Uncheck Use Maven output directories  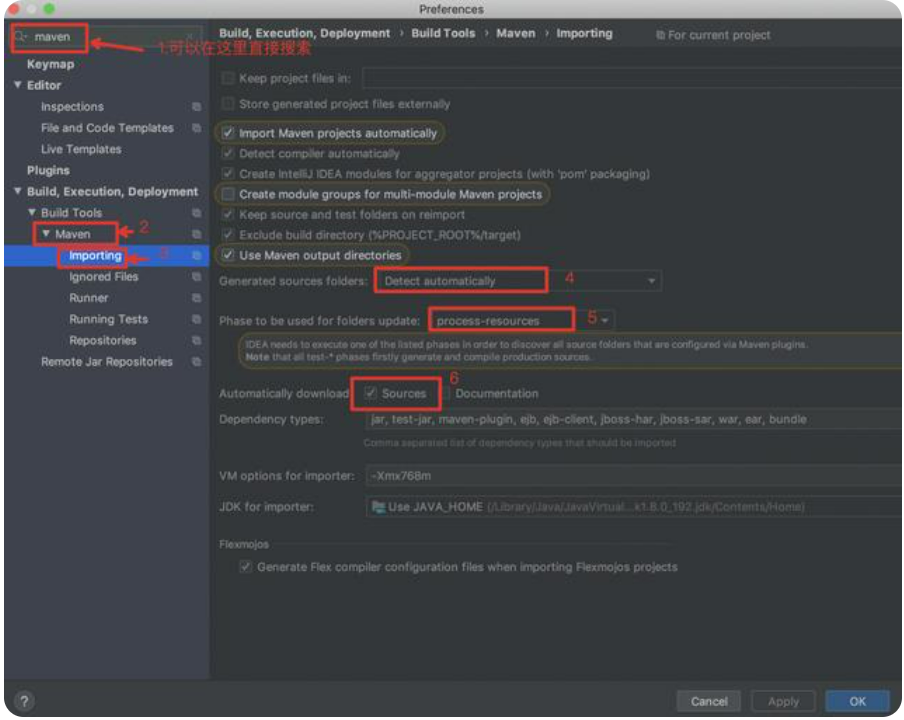pyautogui.click(x=228, y=255)
